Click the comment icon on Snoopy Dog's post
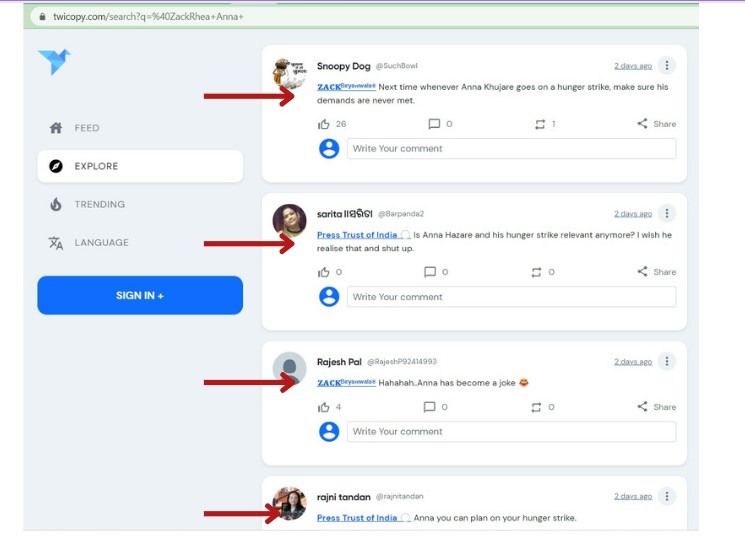The height and width of the screenshot is (538, 745). 434,124
